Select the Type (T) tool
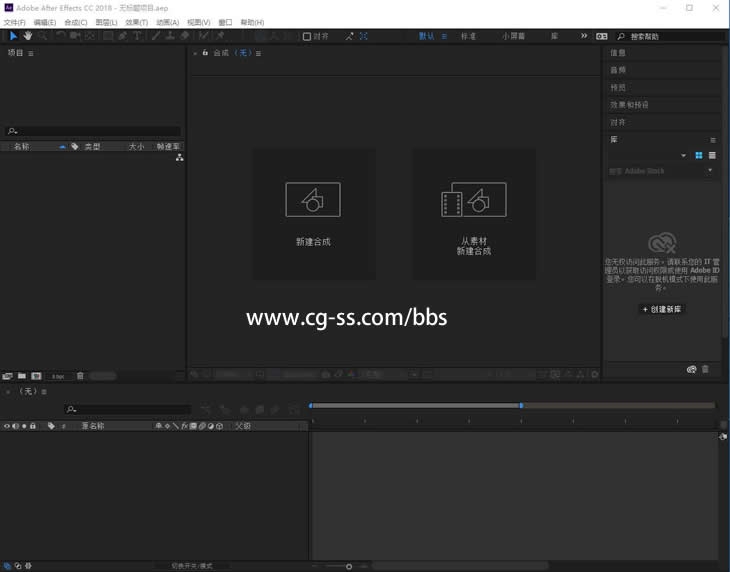The width and height of the screenshot is (730, 572). (137, 36)
